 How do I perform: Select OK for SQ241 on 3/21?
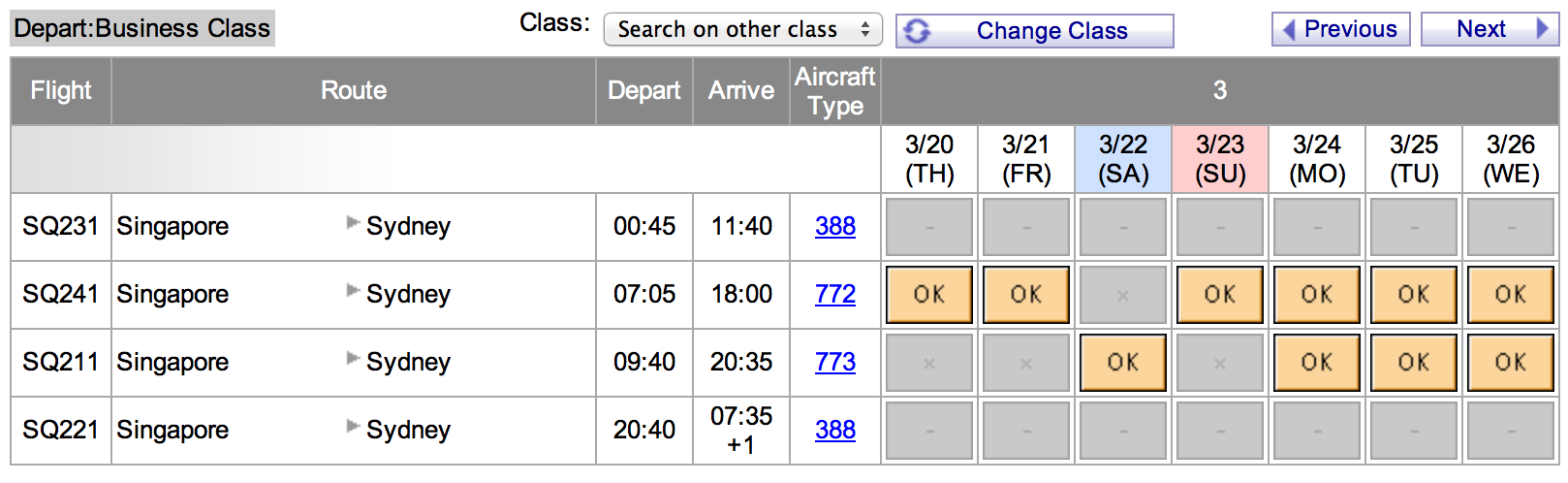pyautogui.click(x=1026, y=295)
